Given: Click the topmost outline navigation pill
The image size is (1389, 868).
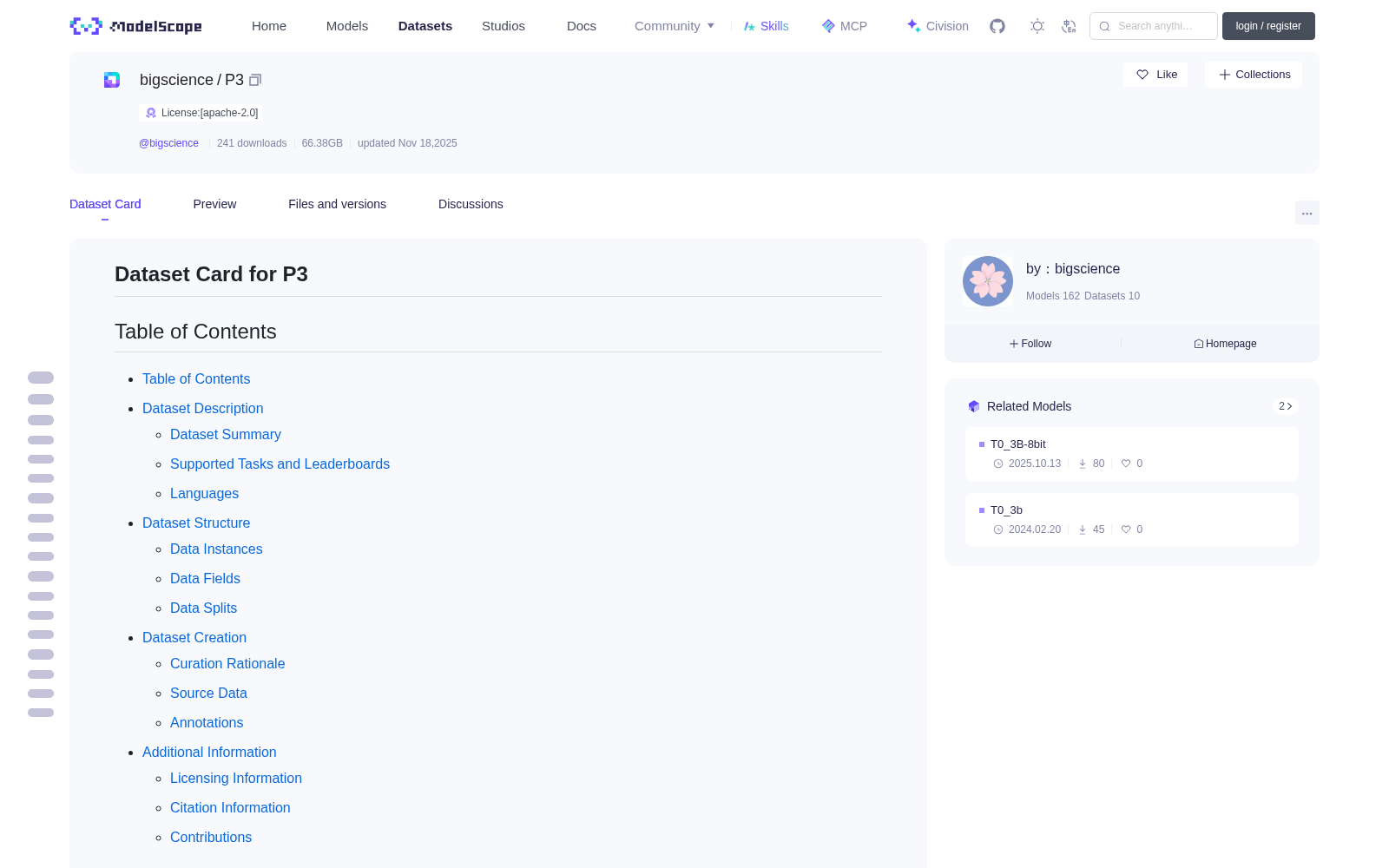Looking at the screenshot, I should (41, 378).
